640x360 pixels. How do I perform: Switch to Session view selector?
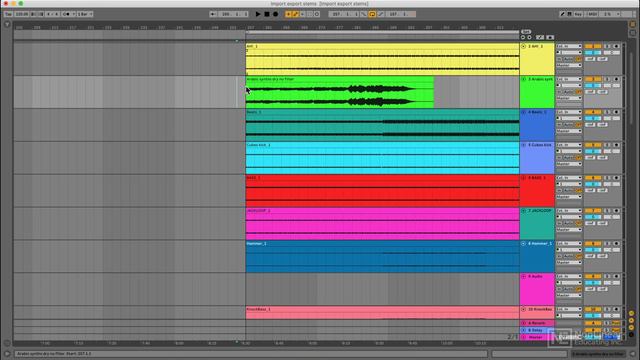pos(632,33)
